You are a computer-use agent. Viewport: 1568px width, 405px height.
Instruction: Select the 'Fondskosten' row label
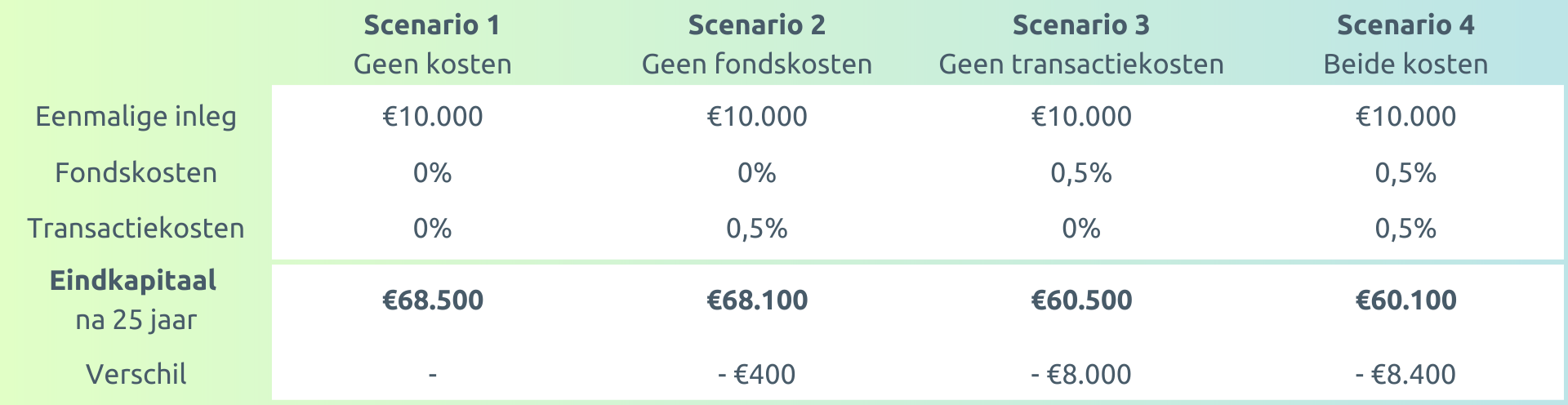coord(136,173)
